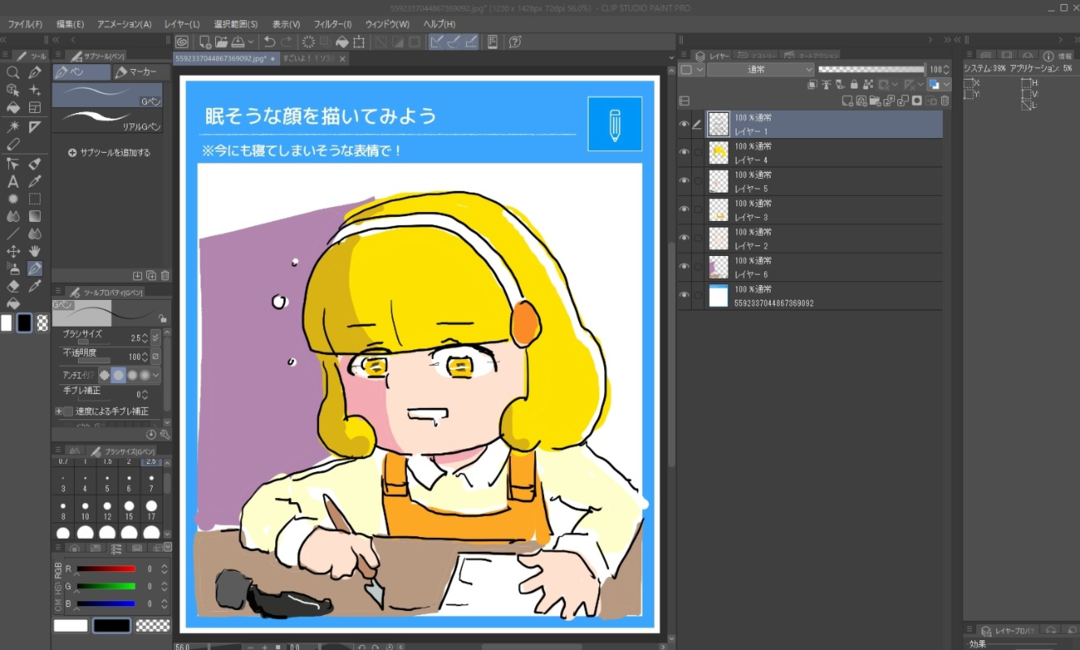Delete layer using the trash icon
This screenshot has width=1080, height=650.
pos(944,101)
